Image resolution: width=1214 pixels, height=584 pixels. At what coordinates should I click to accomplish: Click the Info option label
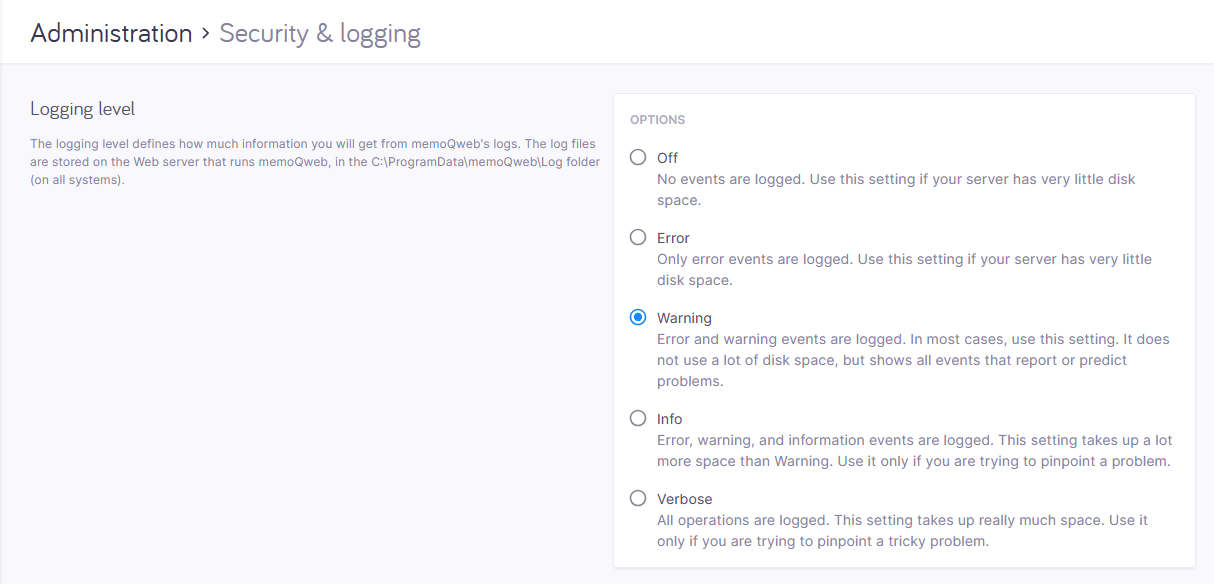669,418
